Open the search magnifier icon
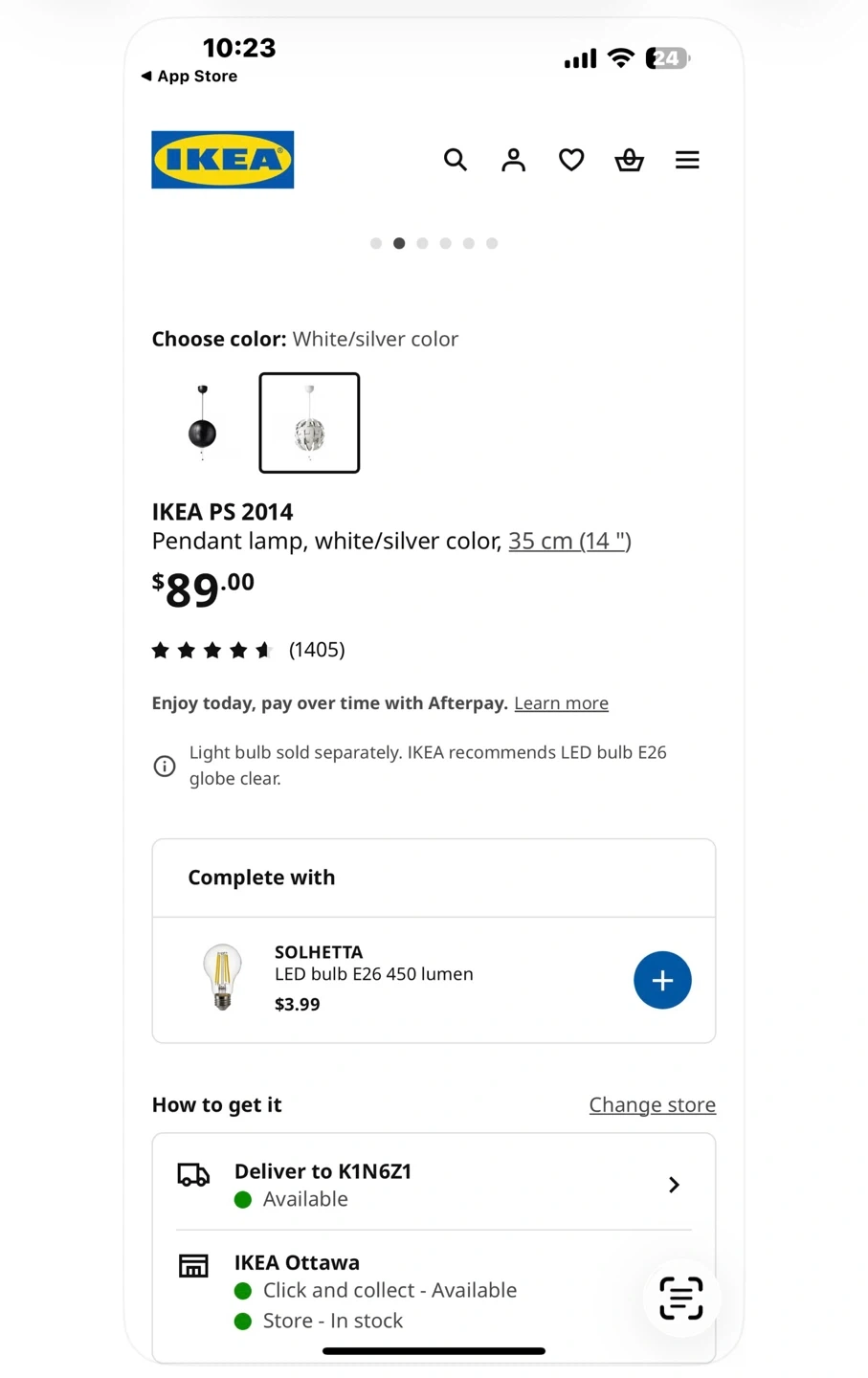The height and width of the screenshot is (1378, 868). tap(456, 160)
